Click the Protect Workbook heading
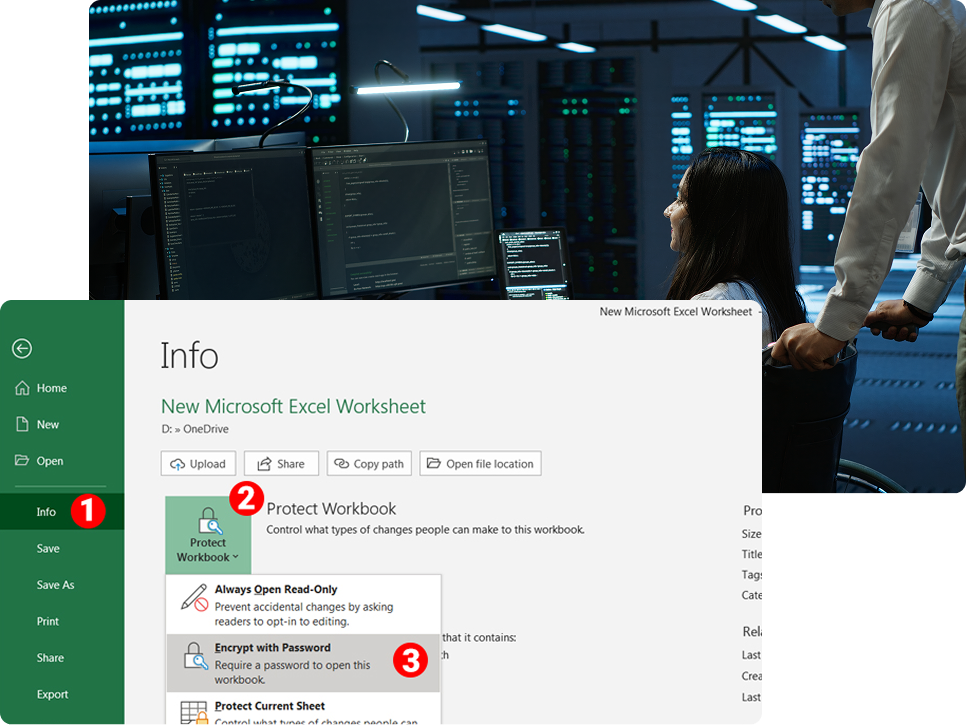This screenshot has height=725, width=966. click(x=331, y=509)
